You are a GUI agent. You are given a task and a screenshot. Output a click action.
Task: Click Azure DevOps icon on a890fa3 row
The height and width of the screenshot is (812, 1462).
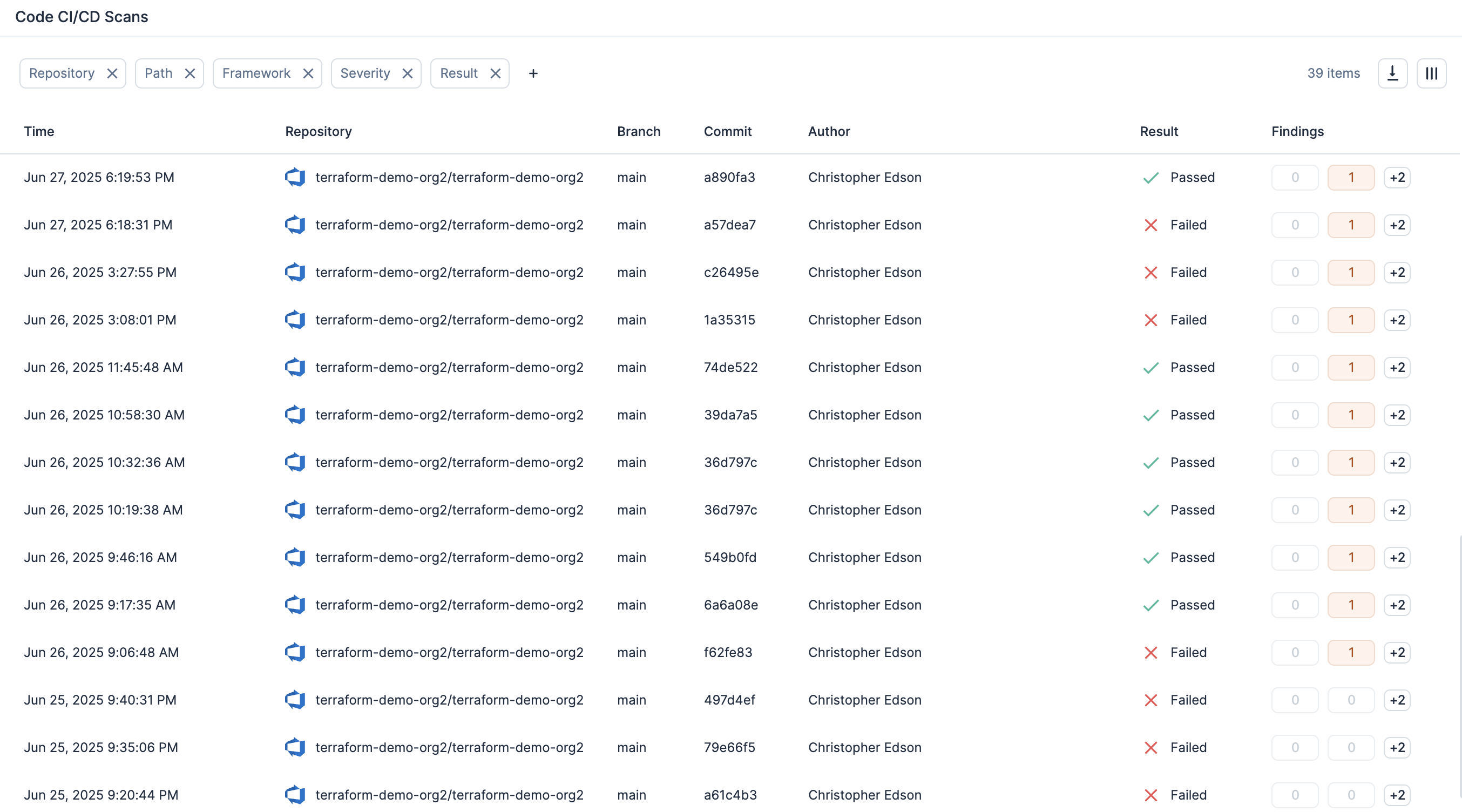pos(295,177)
